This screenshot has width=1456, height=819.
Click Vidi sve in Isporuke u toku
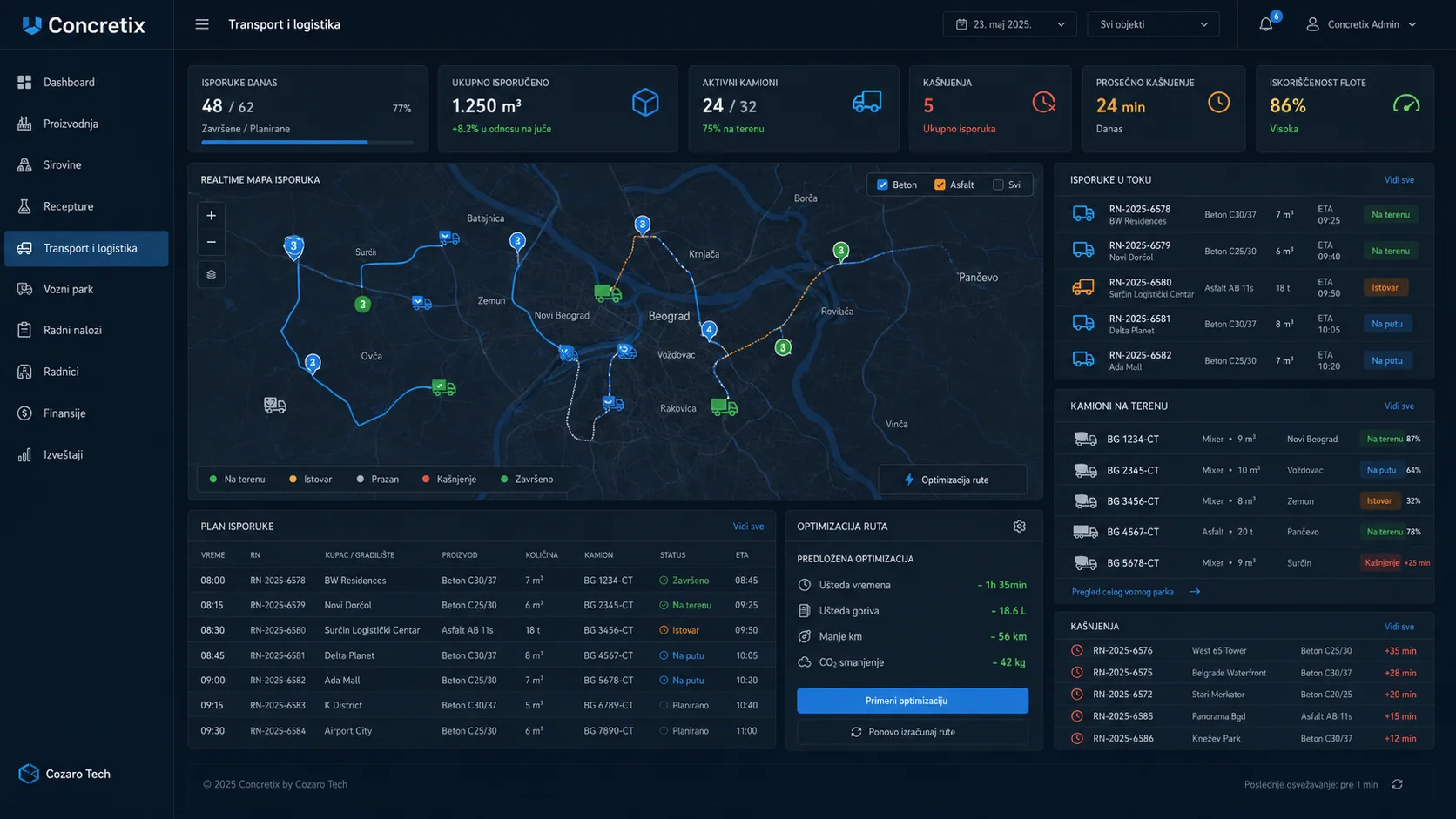pyautogui.click(x=1399, y=180)
